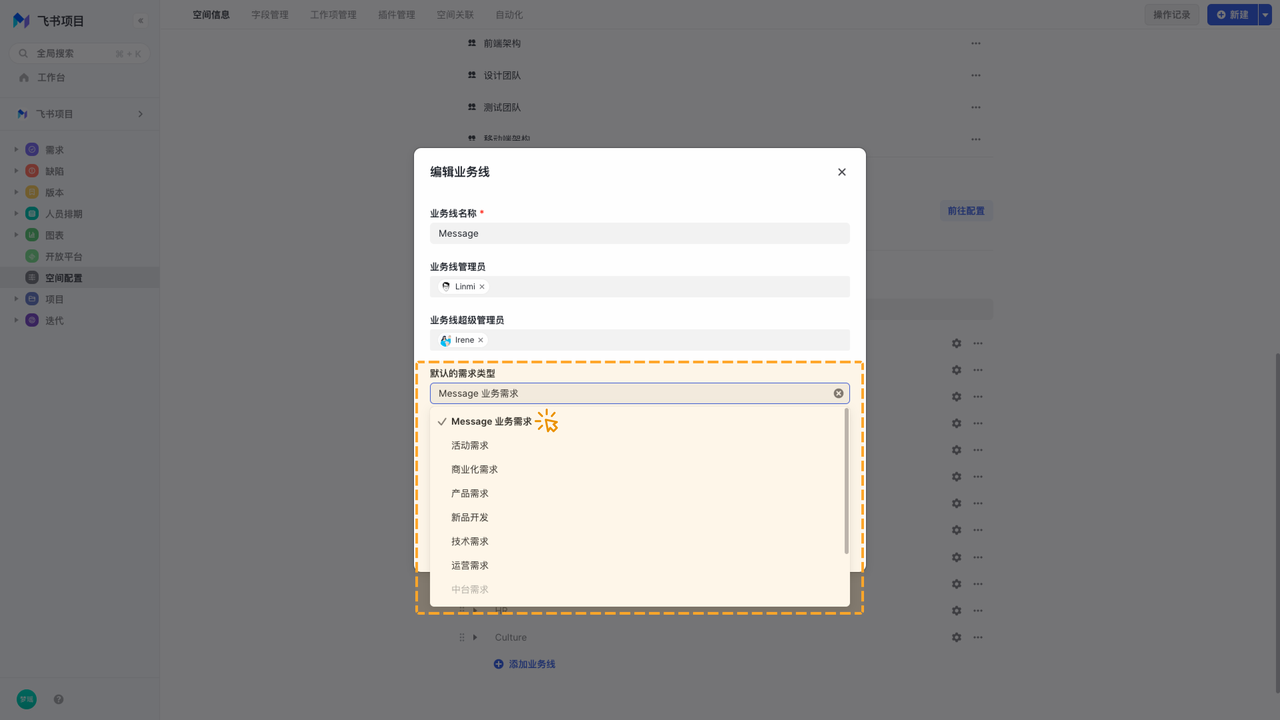
Task: Switch to the 字段管理 tab
Action: 270,15
